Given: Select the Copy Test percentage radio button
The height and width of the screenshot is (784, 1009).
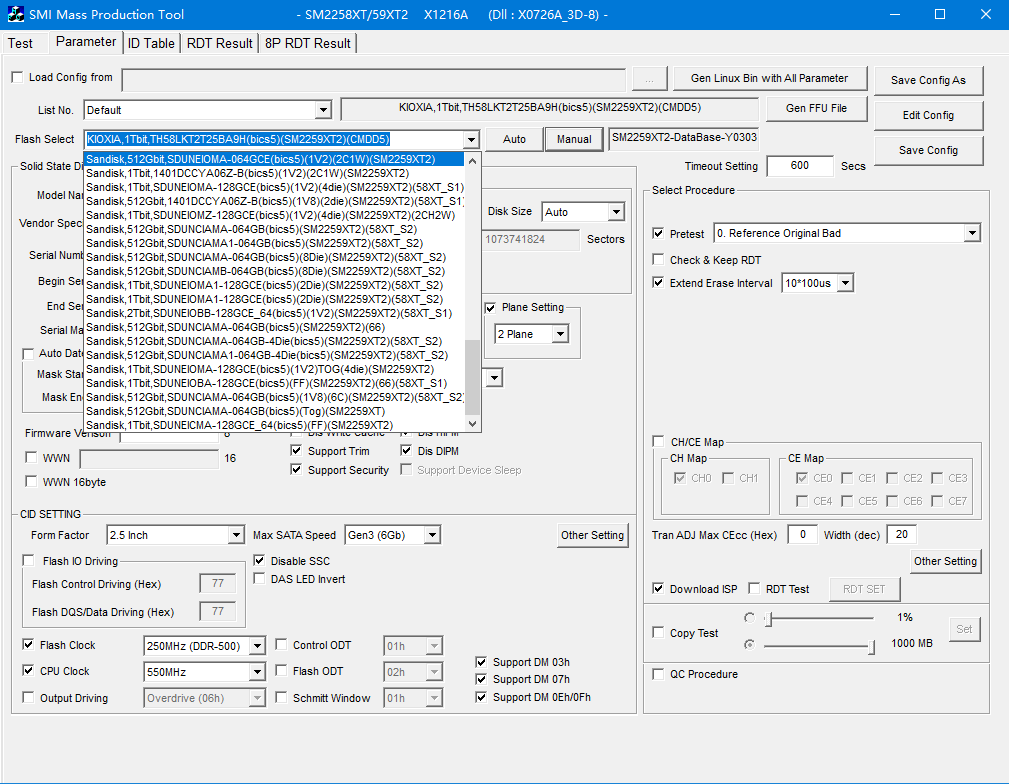Looking at the screenshot, I should click(750, 618).
